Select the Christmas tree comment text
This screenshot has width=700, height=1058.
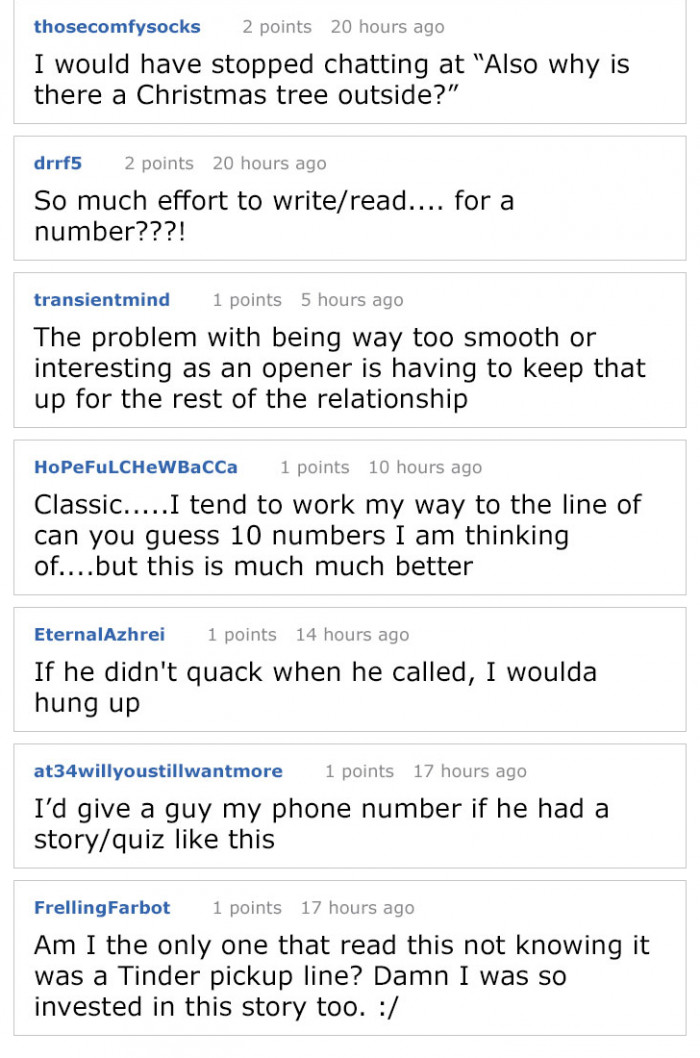[331, 80]
